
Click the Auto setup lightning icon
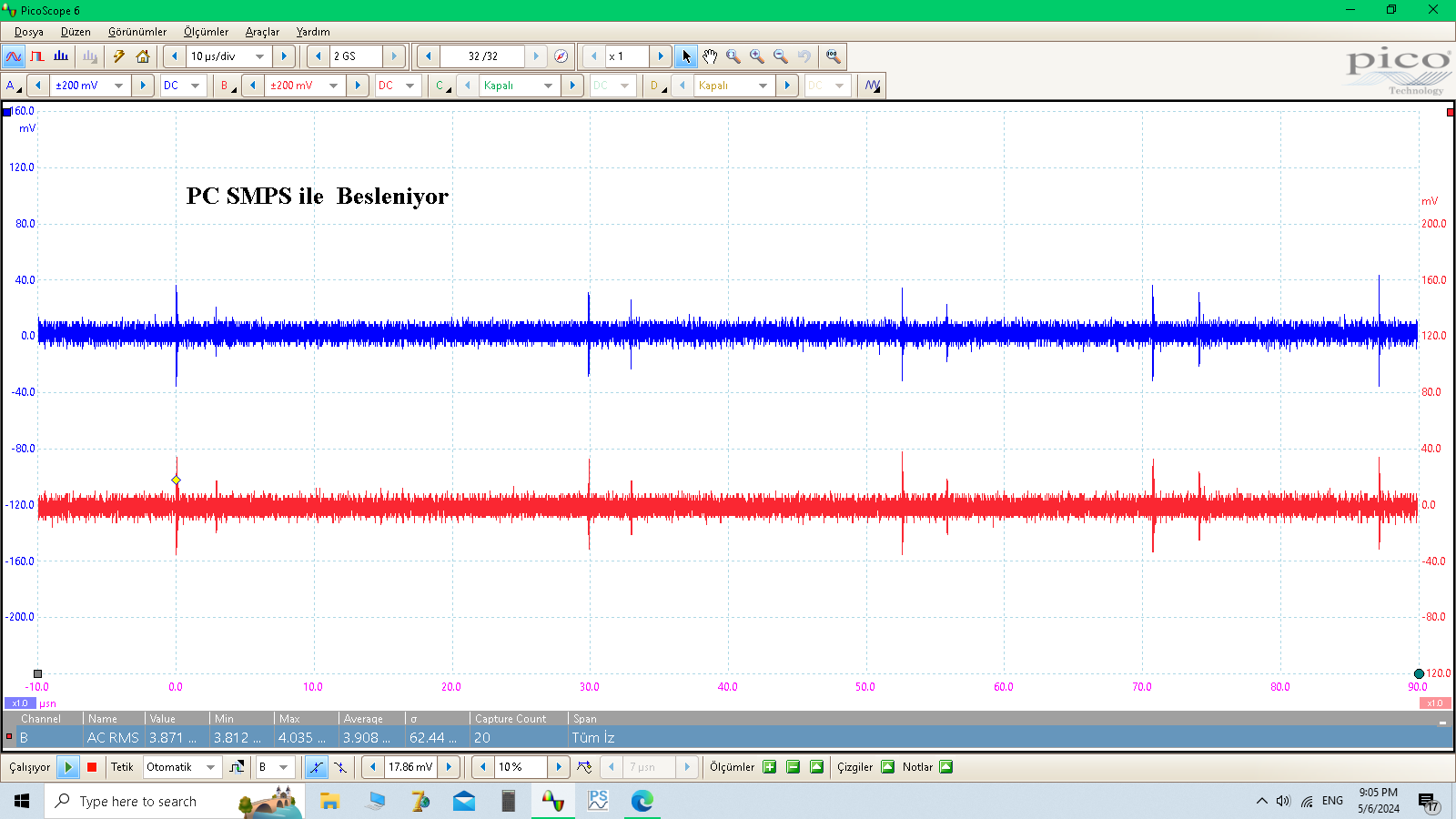(119, 56)
